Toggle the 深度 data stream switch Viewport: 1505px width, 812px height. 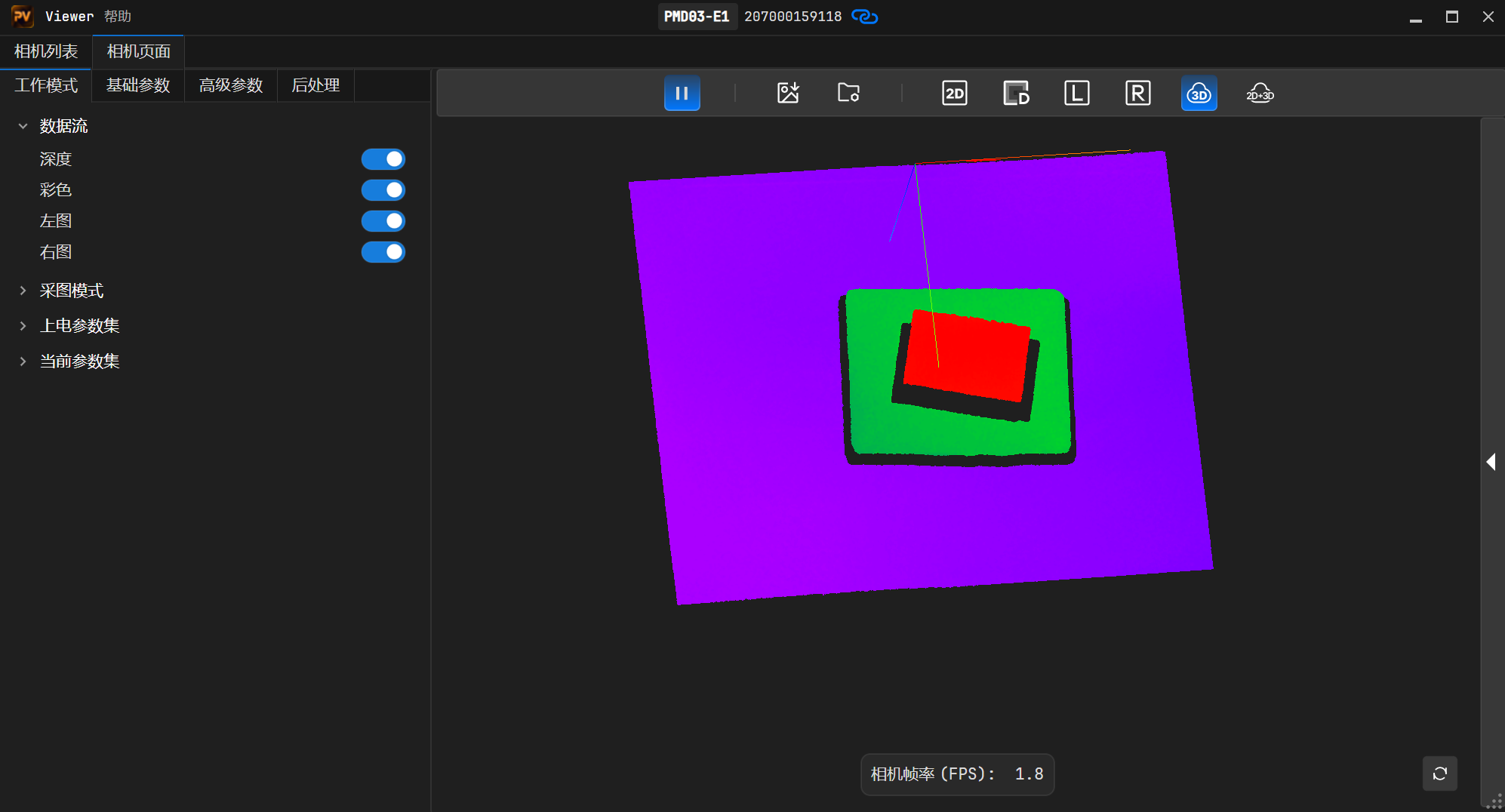click(383, 159)
